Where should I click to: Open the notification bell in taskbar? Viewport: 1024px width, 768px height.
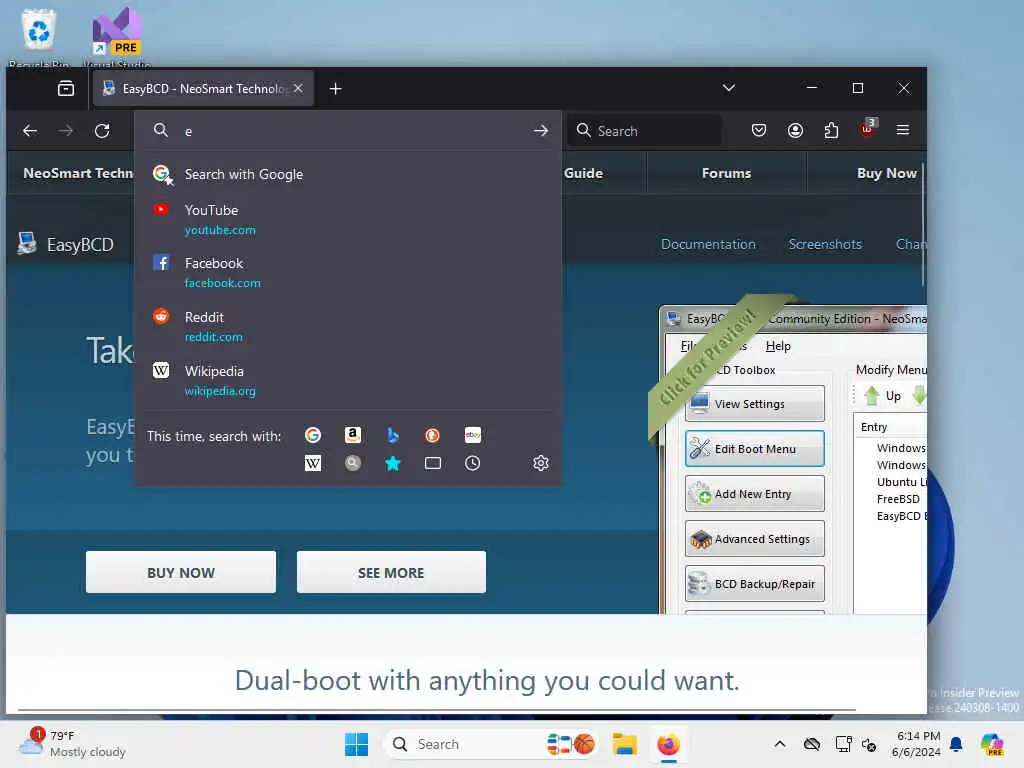(956, 744)
